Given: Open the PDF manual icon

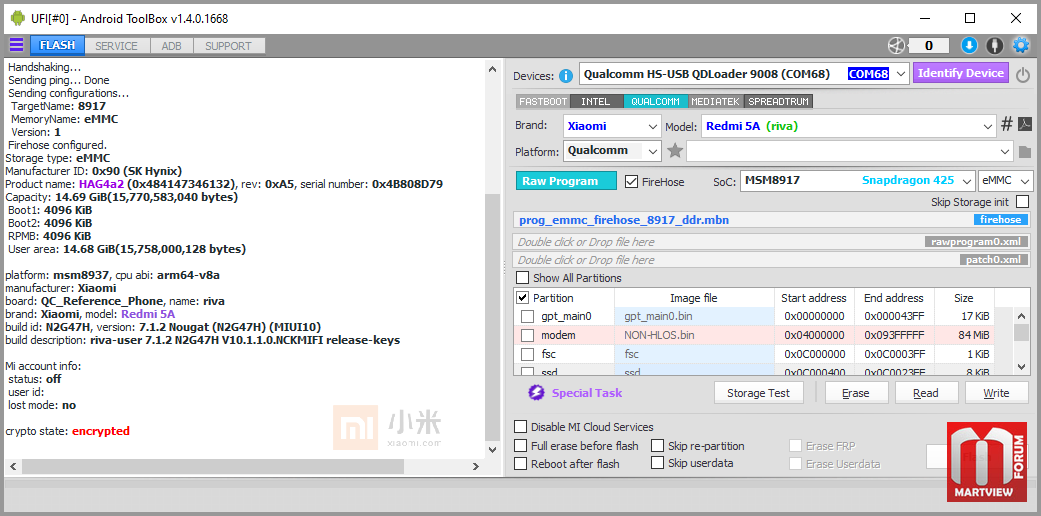Looking at the screenshot, I should tap(1025, 124).
